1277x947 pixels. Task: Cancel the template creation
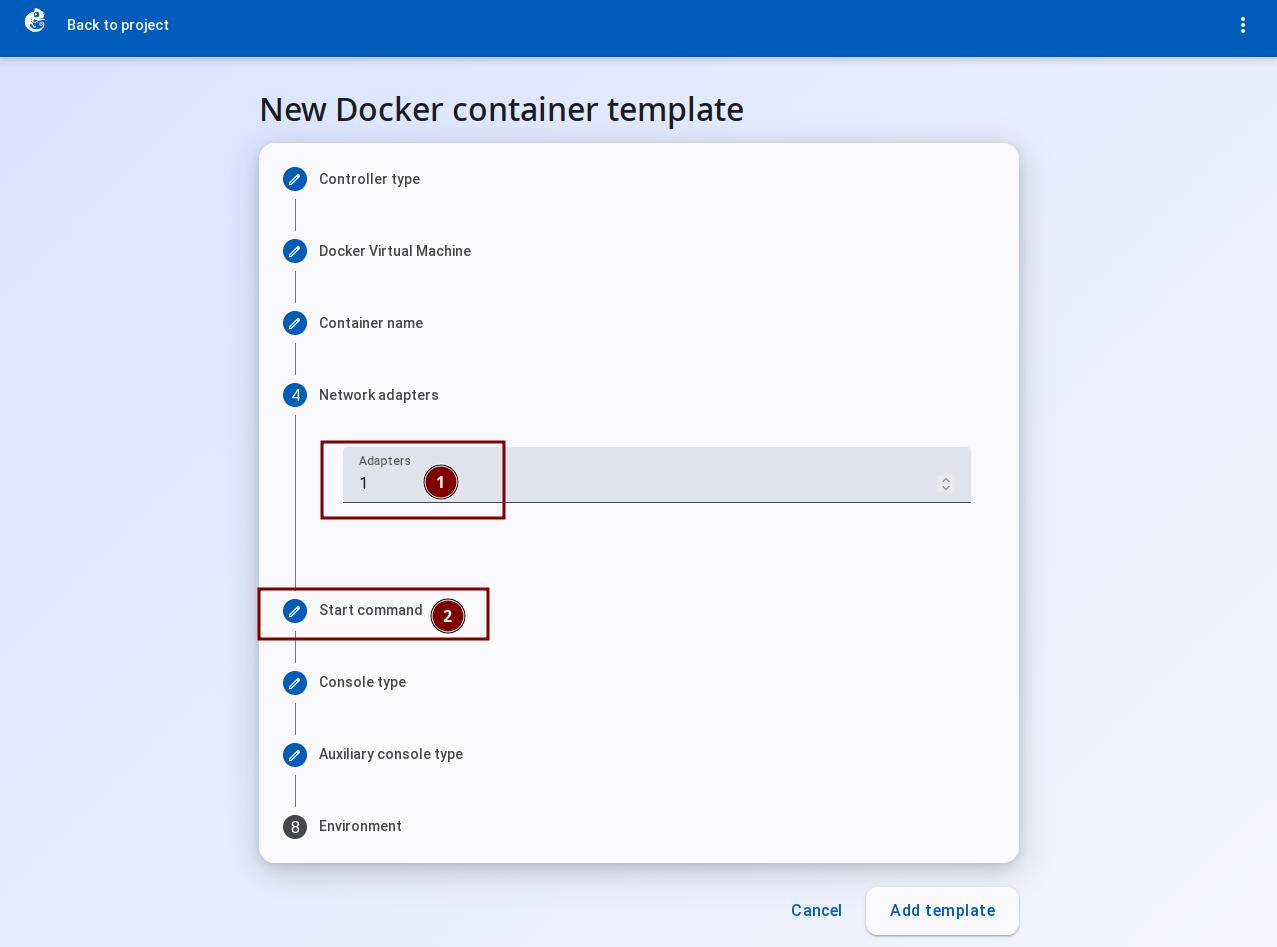(x=816, y=911)
